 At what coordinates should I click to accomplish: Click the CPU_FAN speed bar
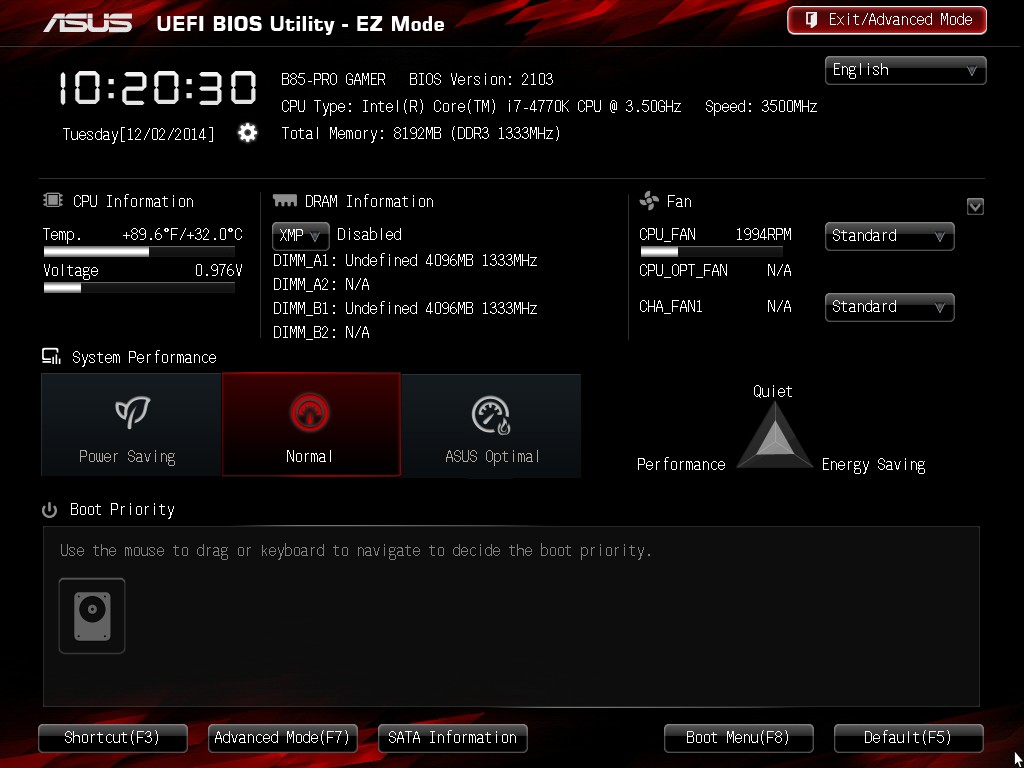[712, 251]
